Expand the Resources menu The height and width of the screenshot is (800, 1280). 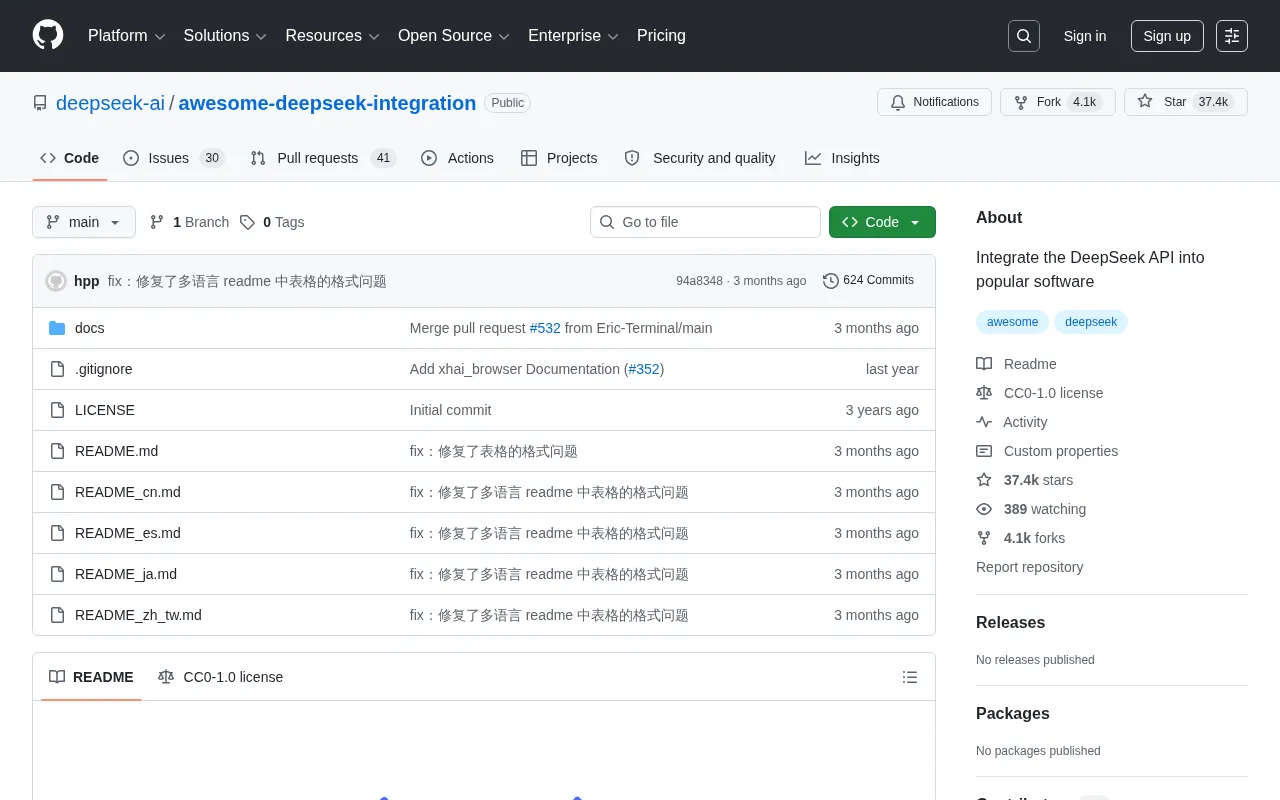coord(332,36)
